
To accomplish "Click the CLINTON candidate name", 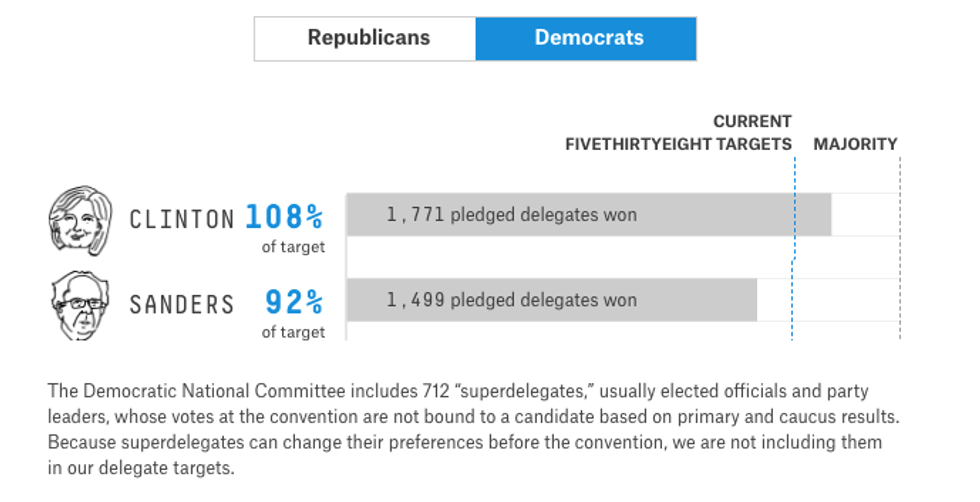I will (x=182, y=218).
